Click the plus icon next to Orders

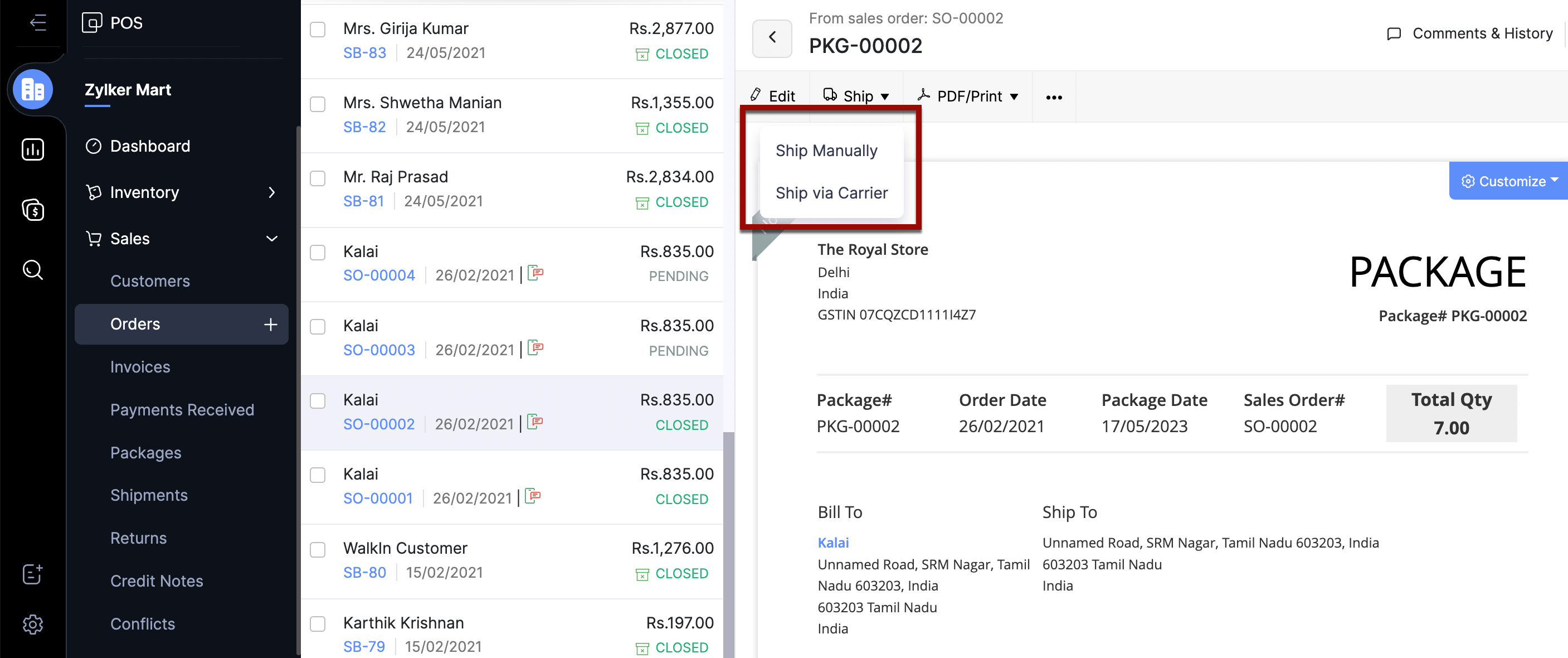coord(271,325)
